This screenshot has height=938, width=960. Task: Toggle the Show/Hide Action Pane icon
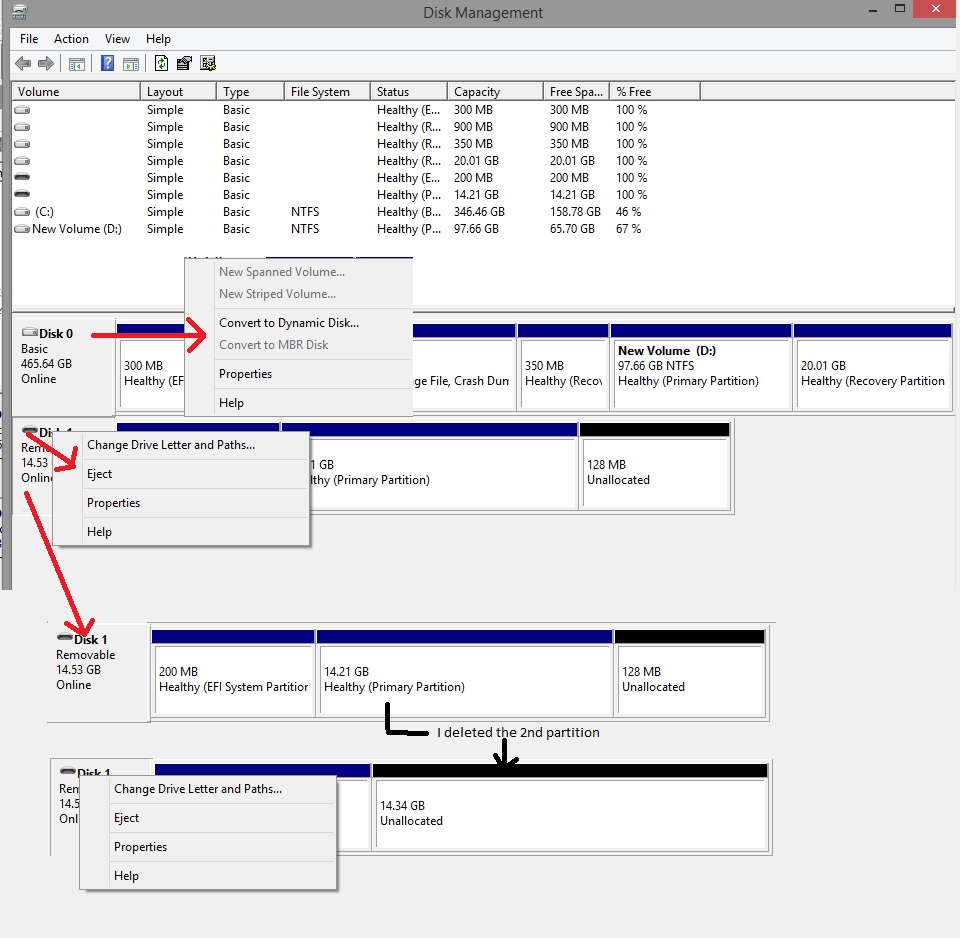[131, 64]
